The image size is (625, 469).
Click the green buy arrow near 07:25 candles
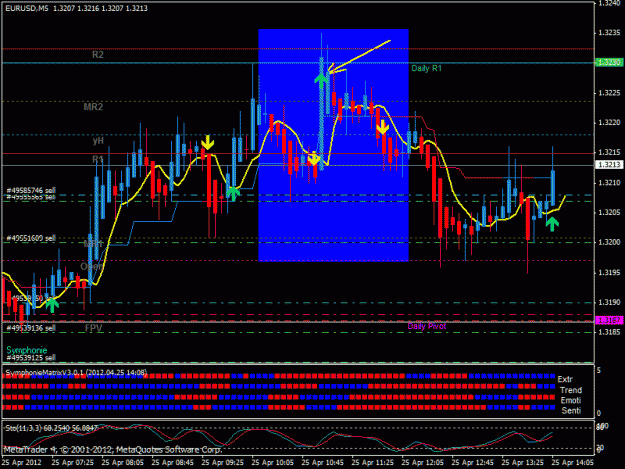point(52,305)
